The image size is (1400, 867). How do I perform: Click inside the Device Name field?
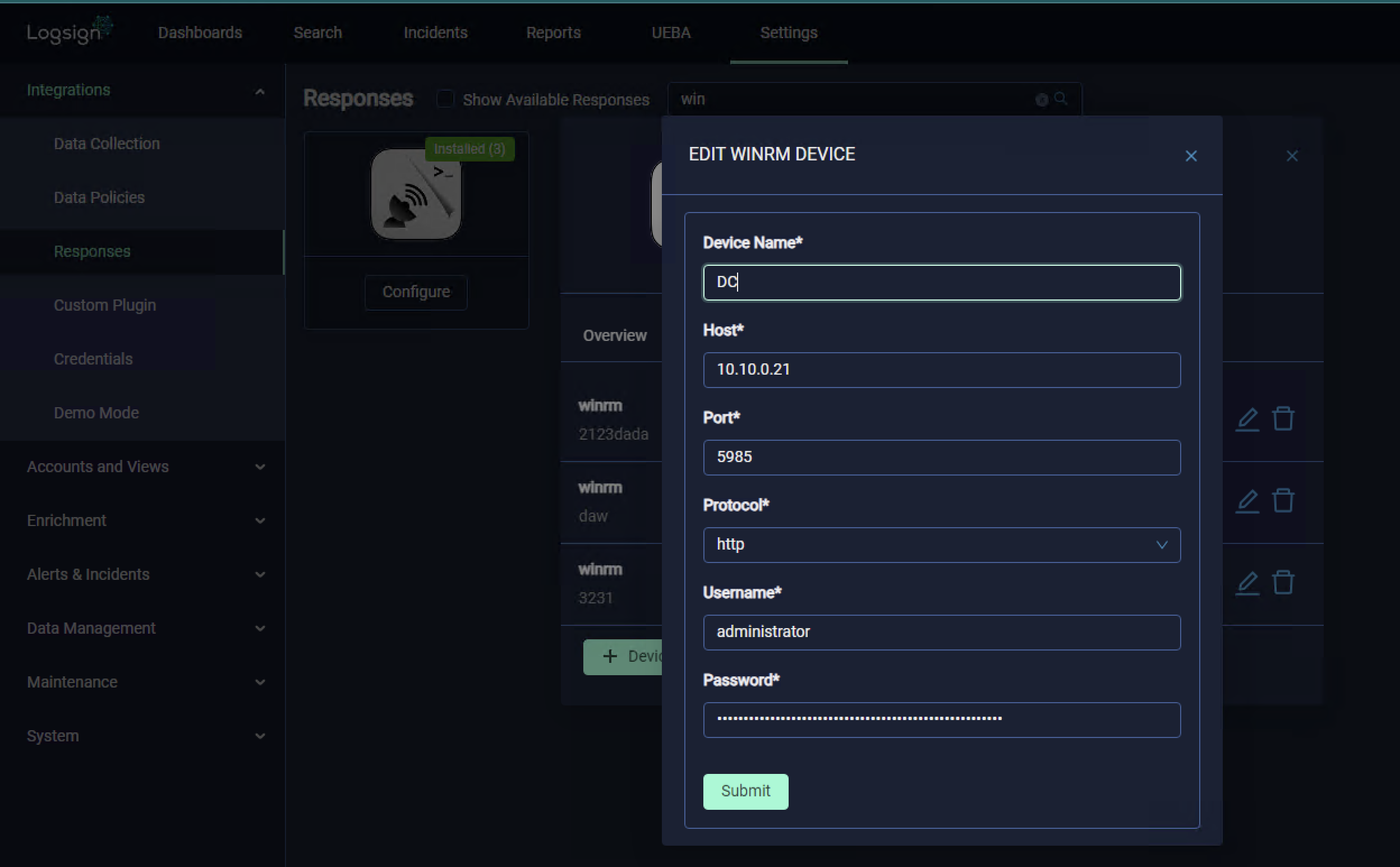pos(941,282)
